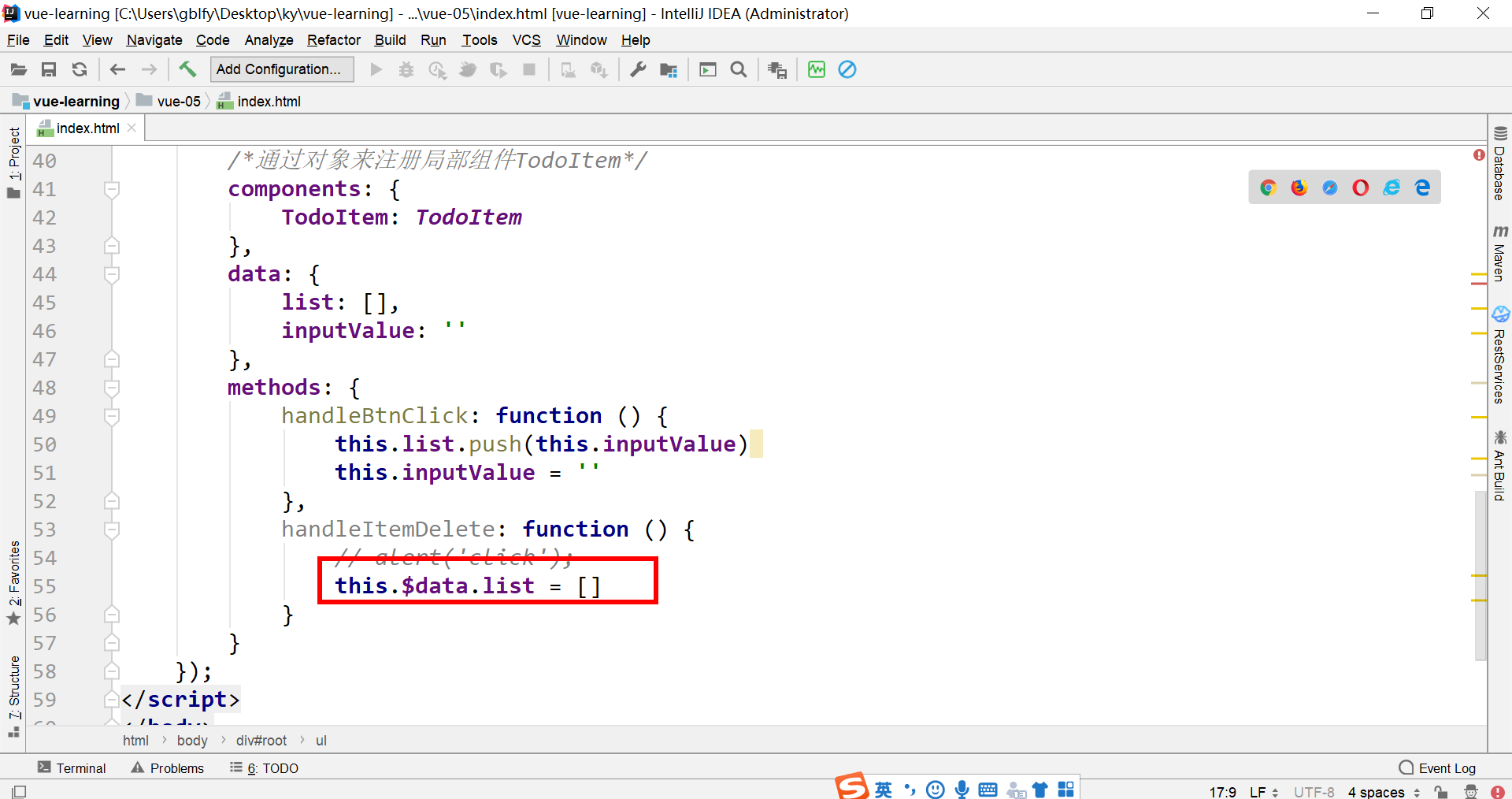Click the editor vertical scrollbar thumb
1512x799 pixels.
click(1480, 575)
